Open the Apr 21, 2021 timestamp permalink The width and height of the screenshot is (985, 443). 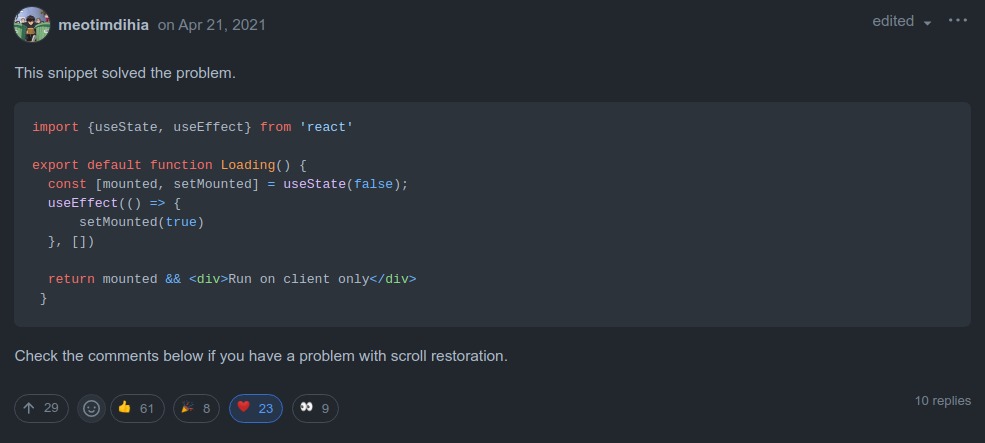click(212, 25)
